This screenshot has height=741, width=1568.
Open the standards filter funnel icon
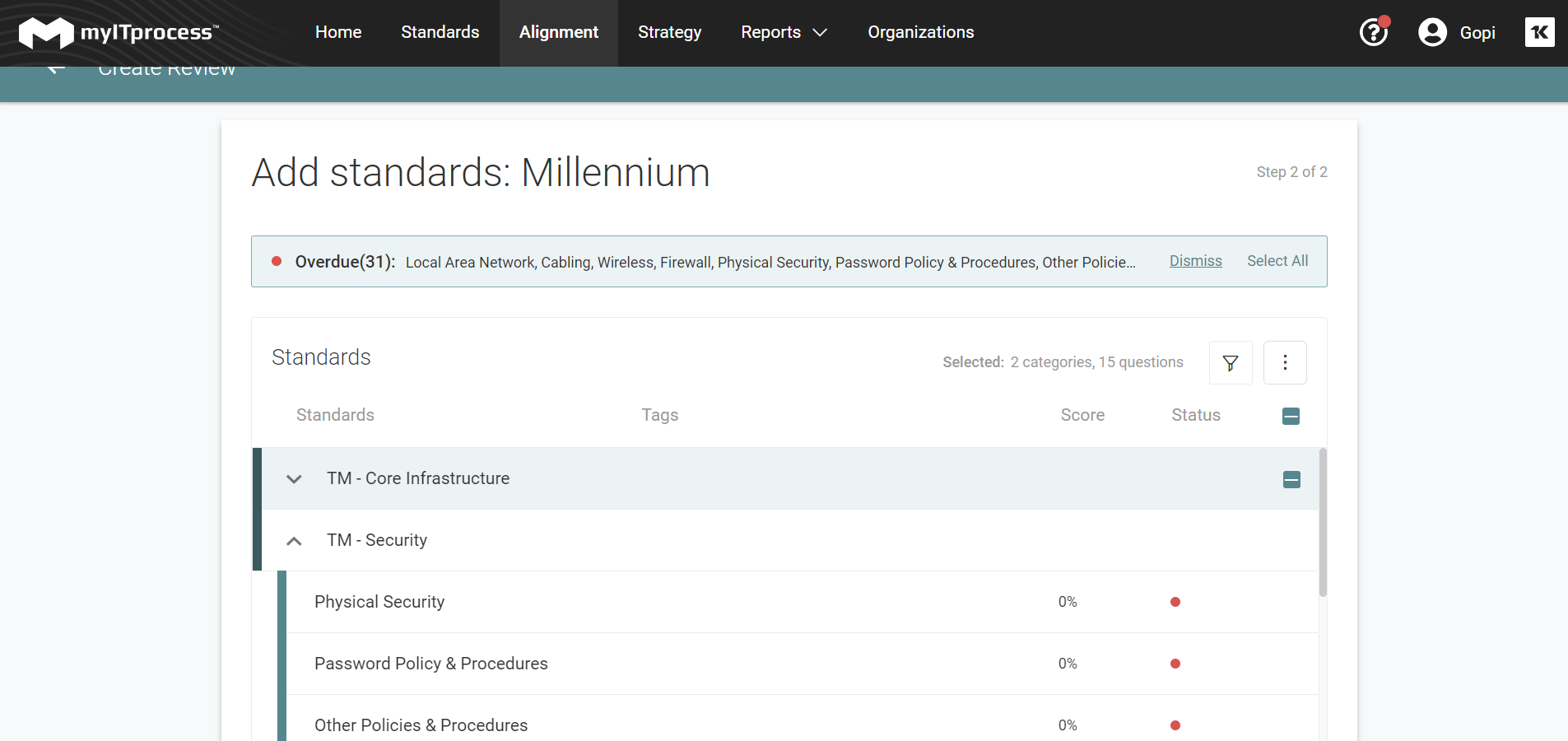coord(1231,362)
